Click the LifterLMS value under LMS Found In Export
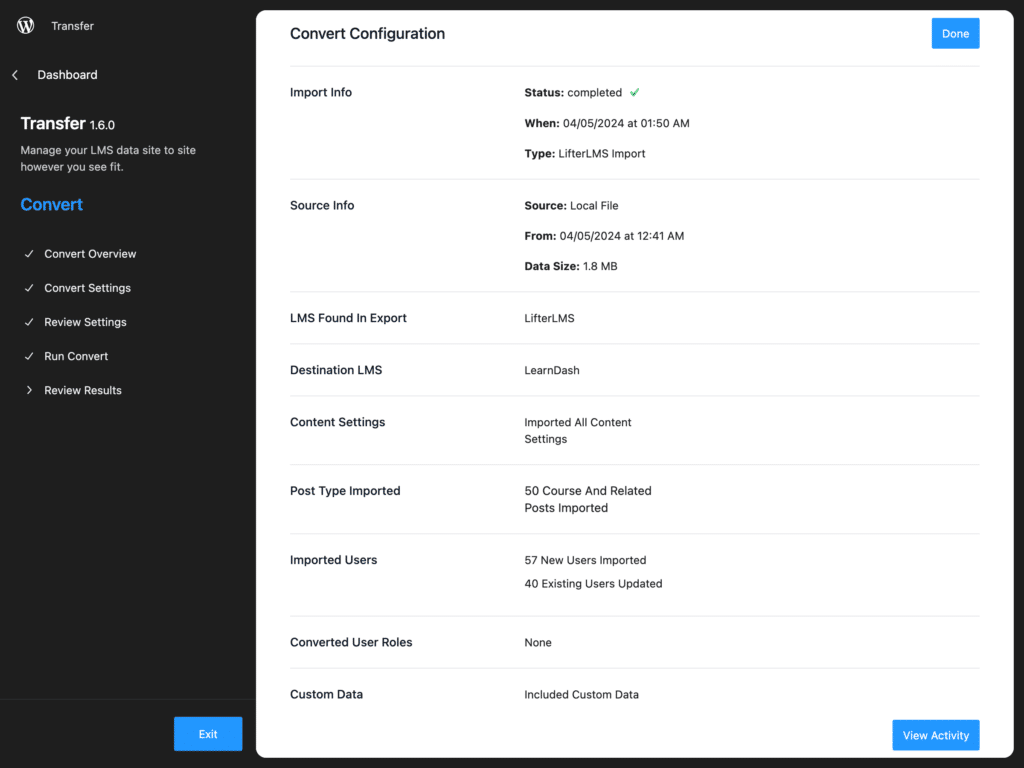This screenshot has height=768, width=1024. (x=550, y=317)
